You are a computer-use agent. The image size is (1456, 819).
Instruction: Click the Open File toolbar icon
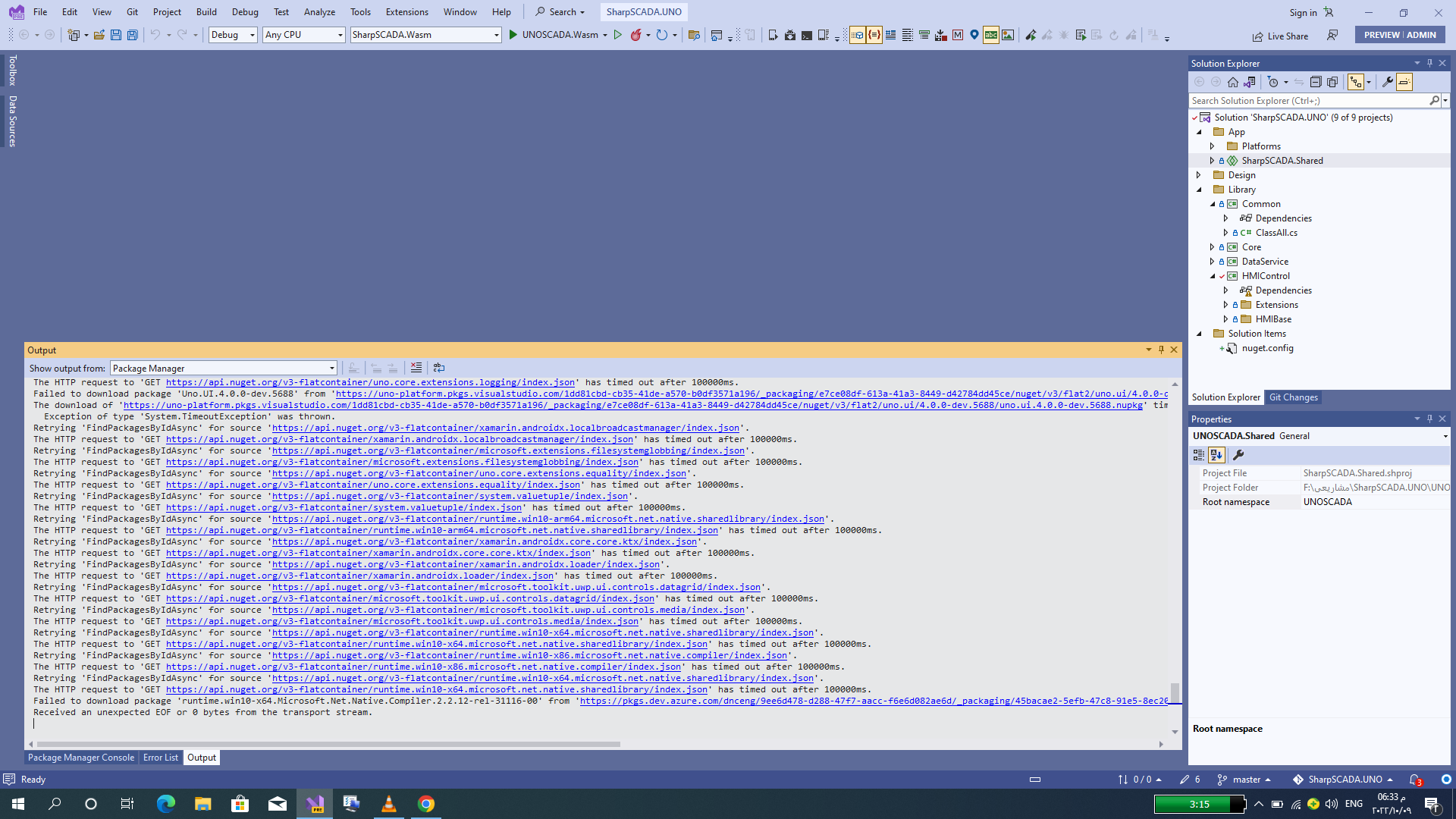[x=99, y=35]
